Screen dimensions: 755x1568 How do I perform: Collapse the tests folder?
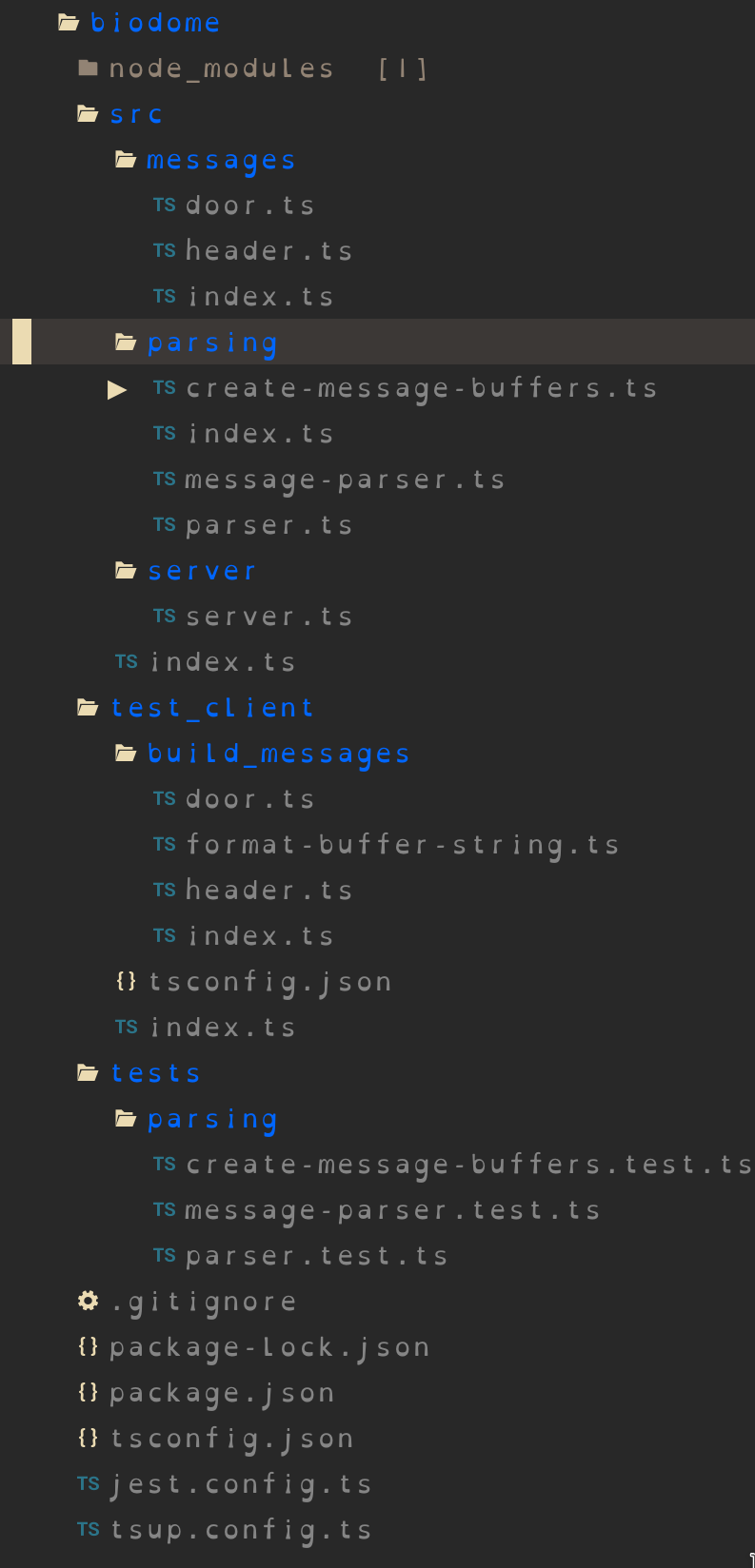[155, 1072]
